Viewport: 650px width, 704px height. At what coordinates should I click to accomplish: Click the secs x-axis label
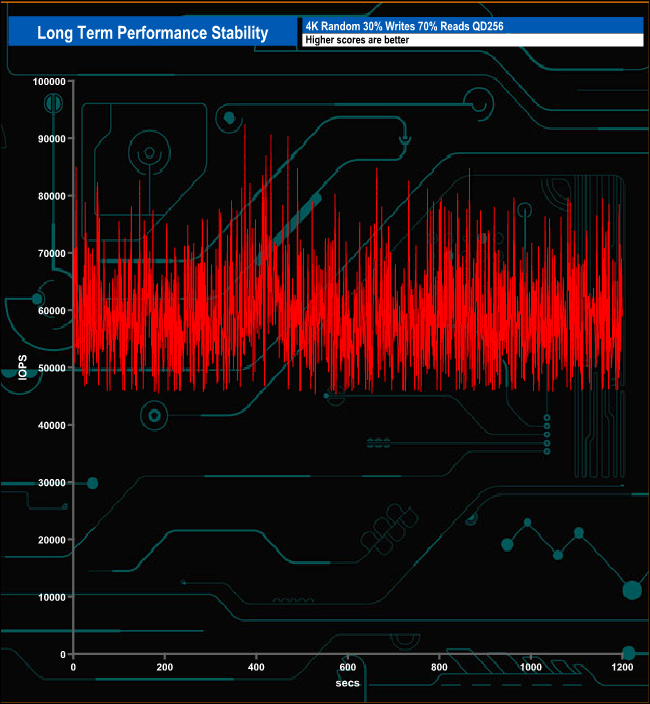pyautogui.click(x=347, y=683)
